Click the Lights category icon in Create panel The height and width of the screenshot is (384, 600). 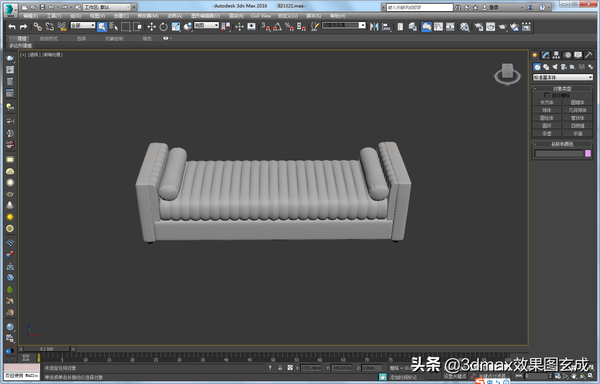pyautogui.click(x=555, y=67)
